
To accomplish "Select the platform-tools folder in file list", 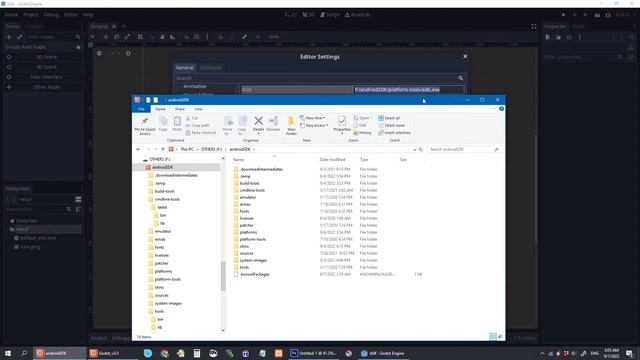I will pos(253,239).
